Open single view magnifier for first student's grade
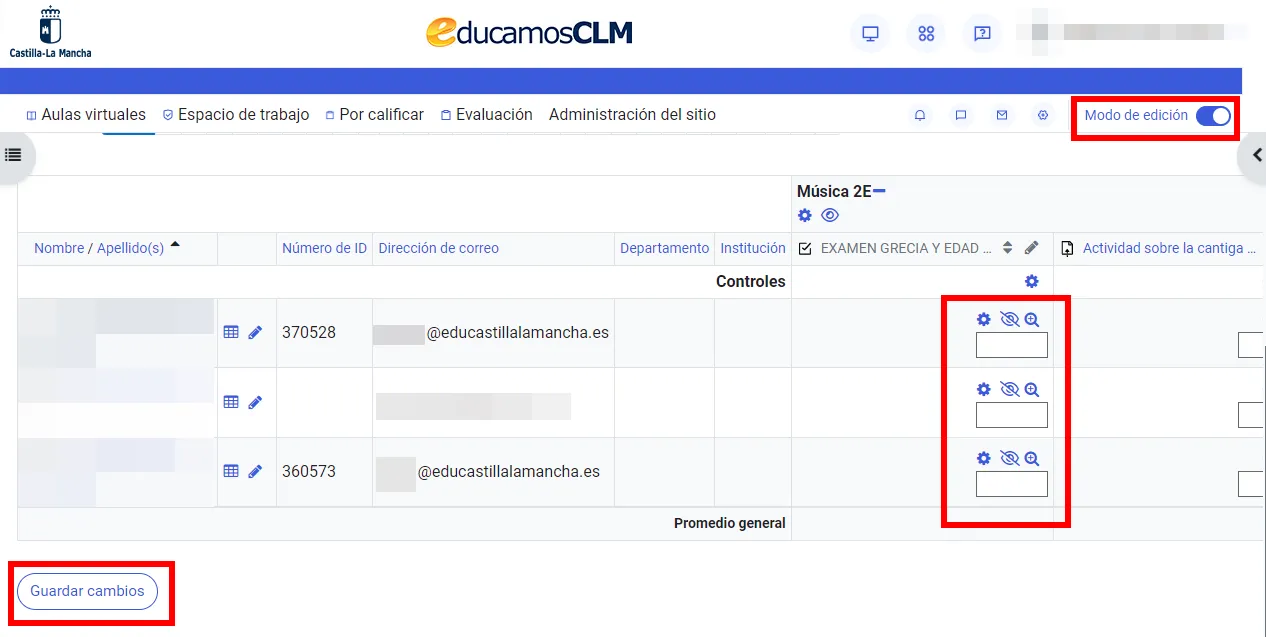The image size is (1266, 637). tap(1031, 318)
